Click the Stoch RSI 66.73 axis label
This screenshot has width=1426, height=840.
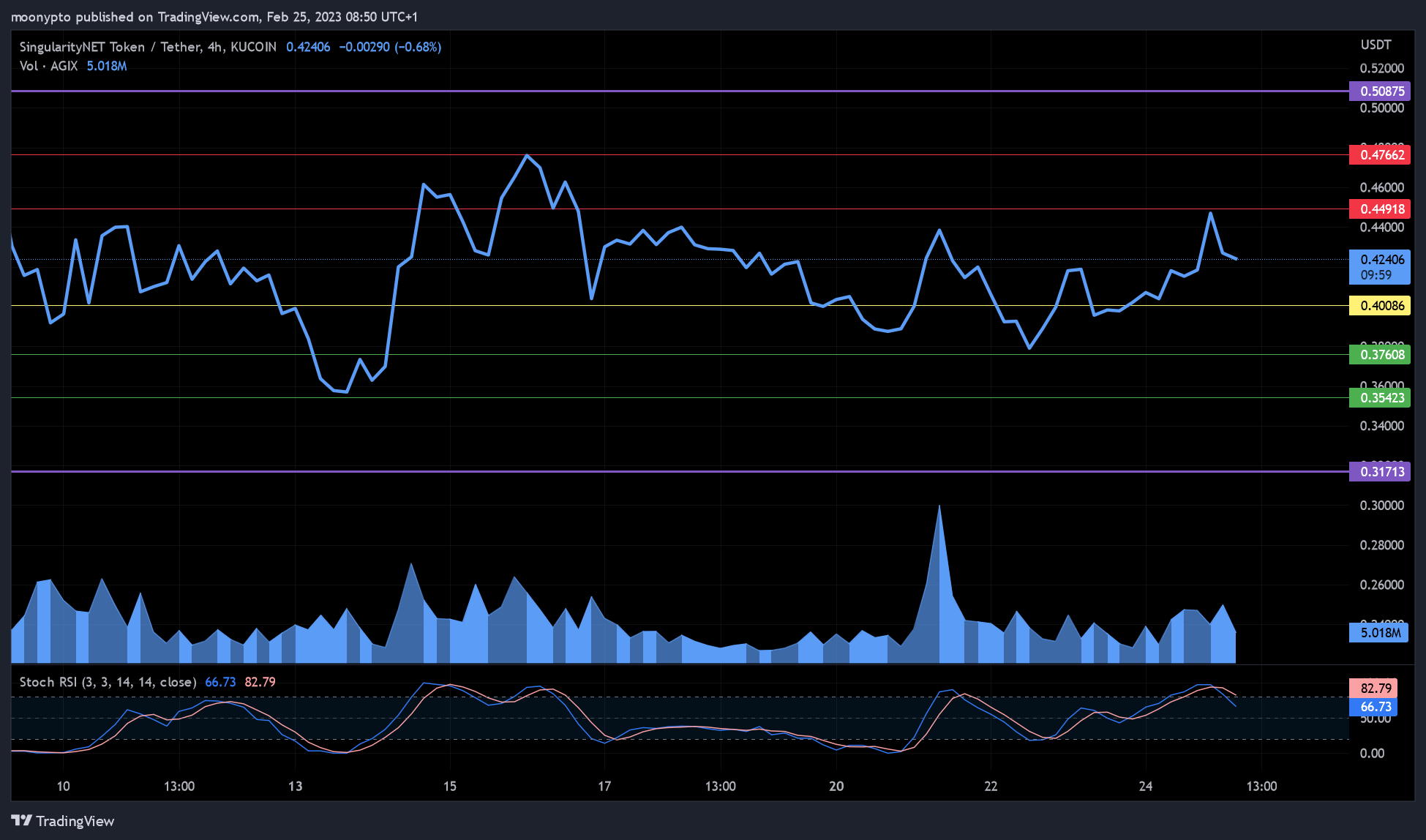click(x=1373, y=707)
